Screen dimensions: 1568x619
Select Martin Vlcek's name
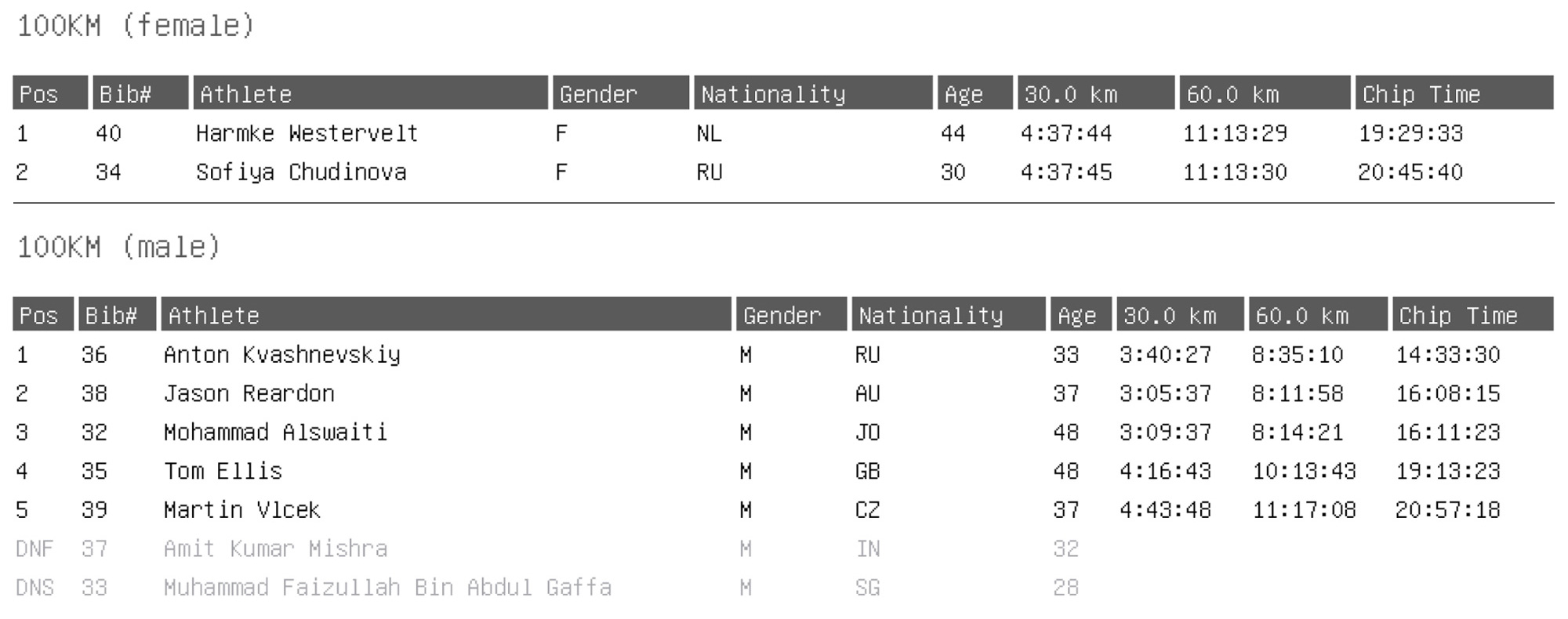pyautogui.click(x=241, y=510)
